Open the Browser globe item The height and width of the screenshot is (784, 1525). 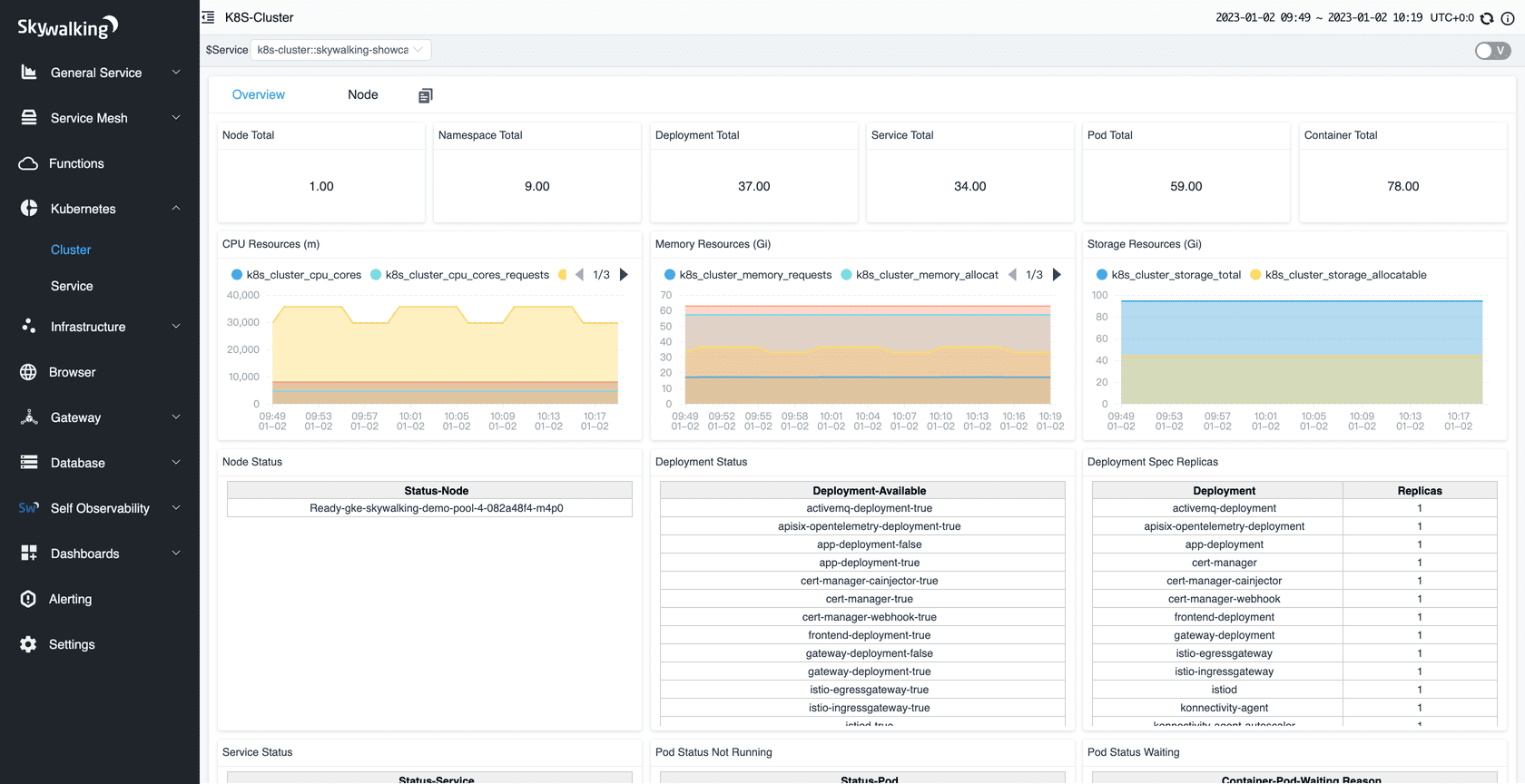pos(73,372)
